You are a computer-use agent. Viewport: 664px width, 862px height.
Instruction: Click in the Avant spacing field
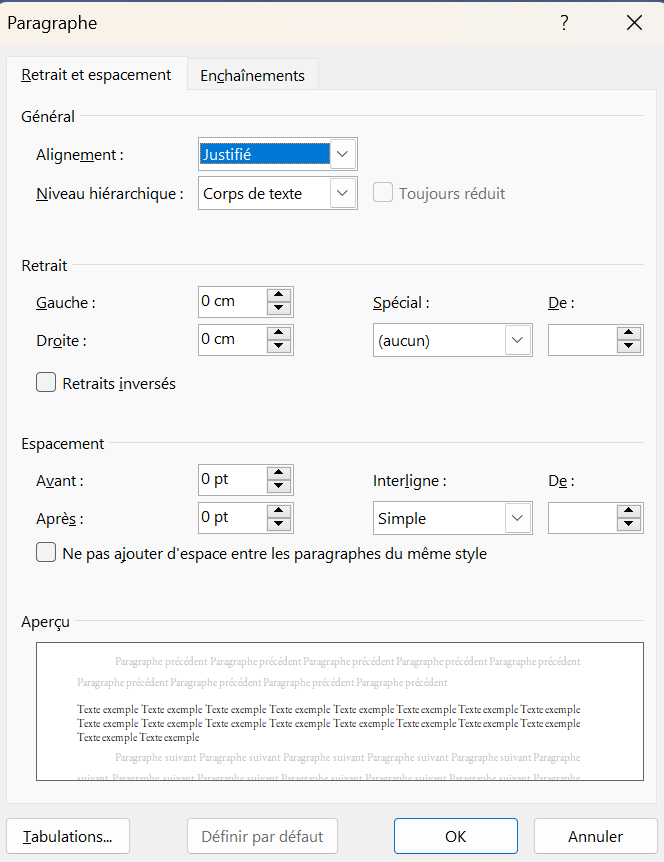pos(233,480)
